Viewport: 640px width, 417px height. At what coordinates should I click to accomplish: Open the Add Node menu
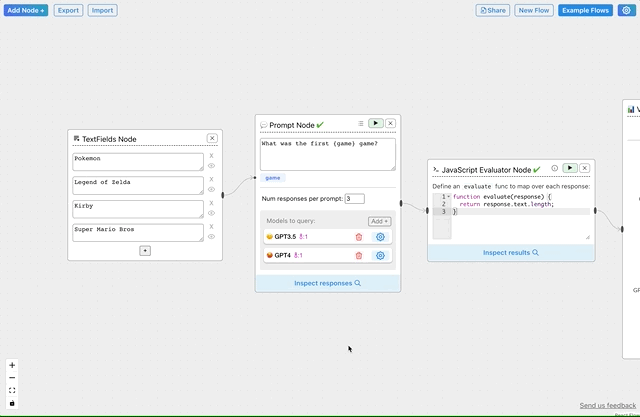(x=26, y=10)
